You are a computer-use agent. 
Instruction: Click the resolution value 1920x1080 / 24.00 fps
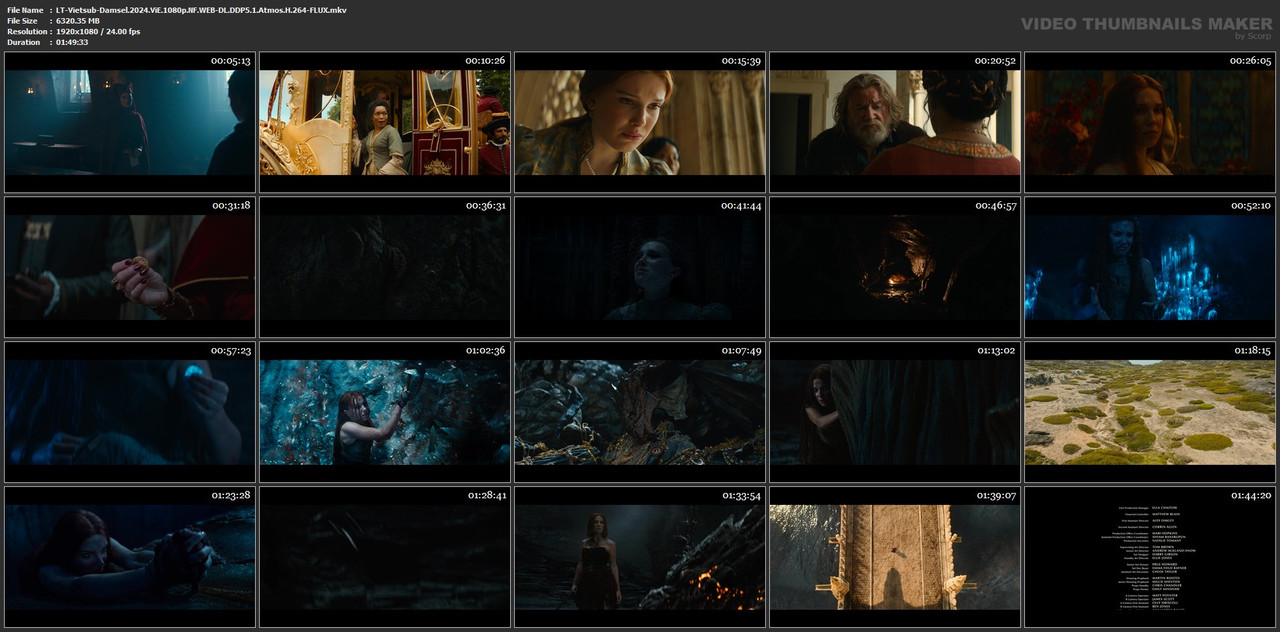coord(98,32)
